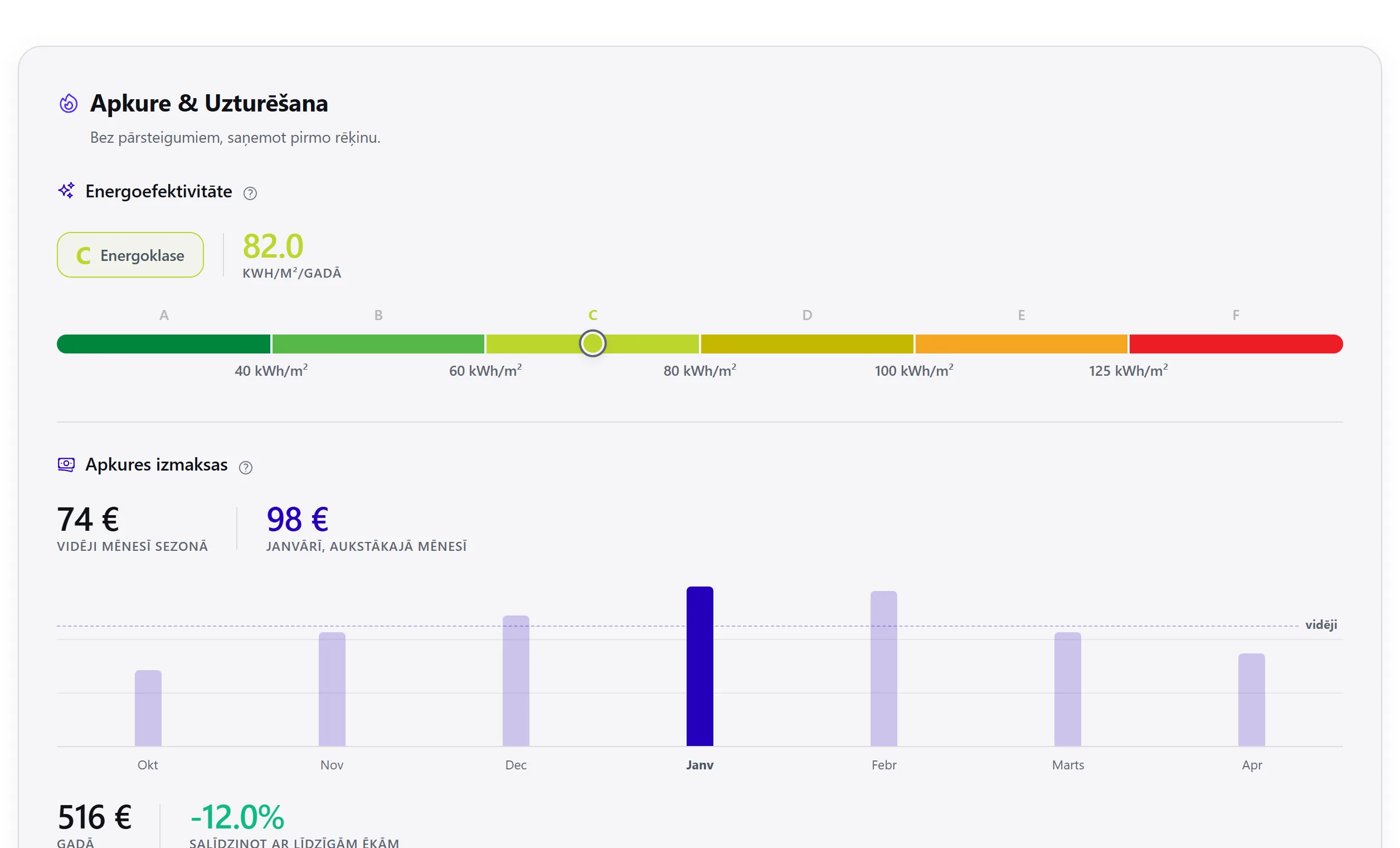
Task: Click the C Energoklase badge
Action: (x=130, y=255)
